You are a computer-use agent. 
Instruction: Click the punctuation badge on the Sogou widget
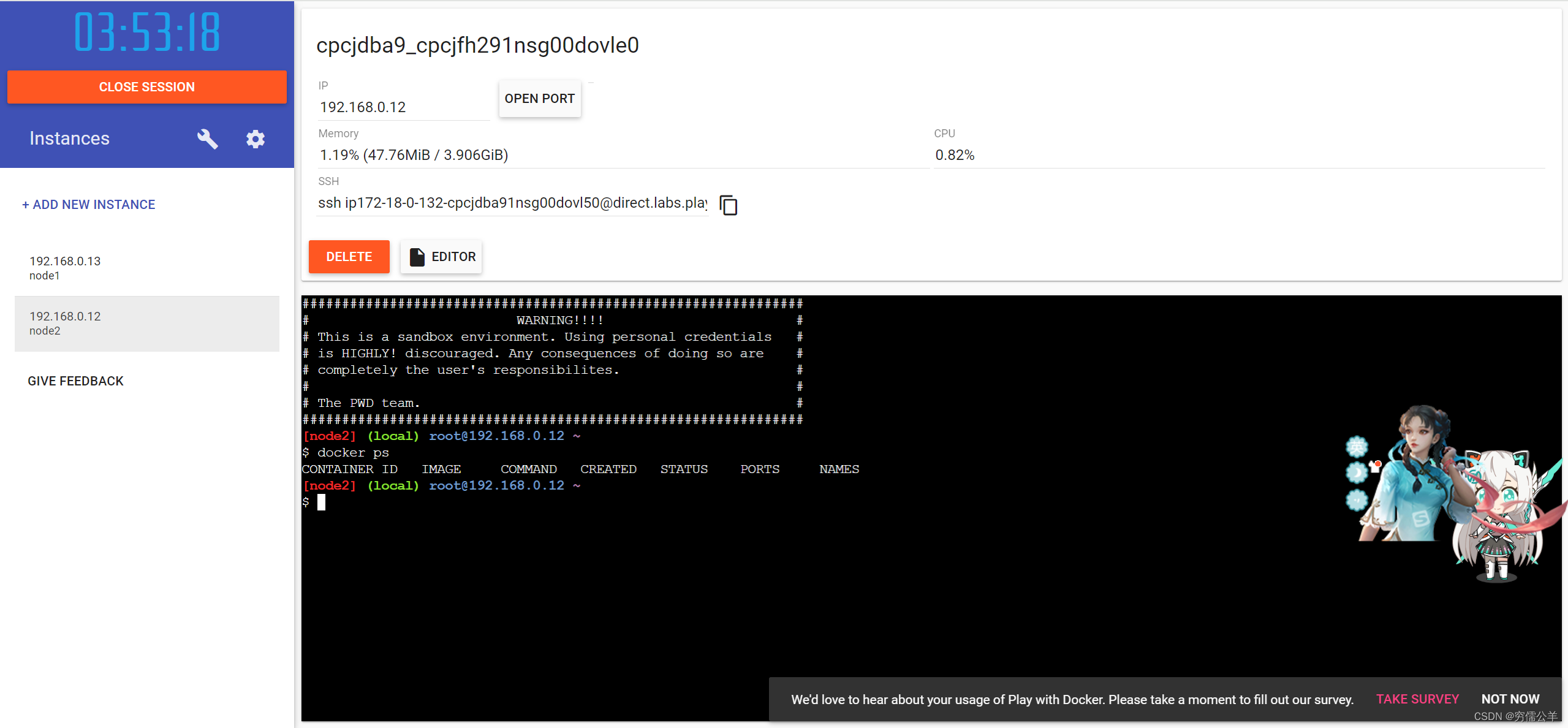tap(1357, 500)
